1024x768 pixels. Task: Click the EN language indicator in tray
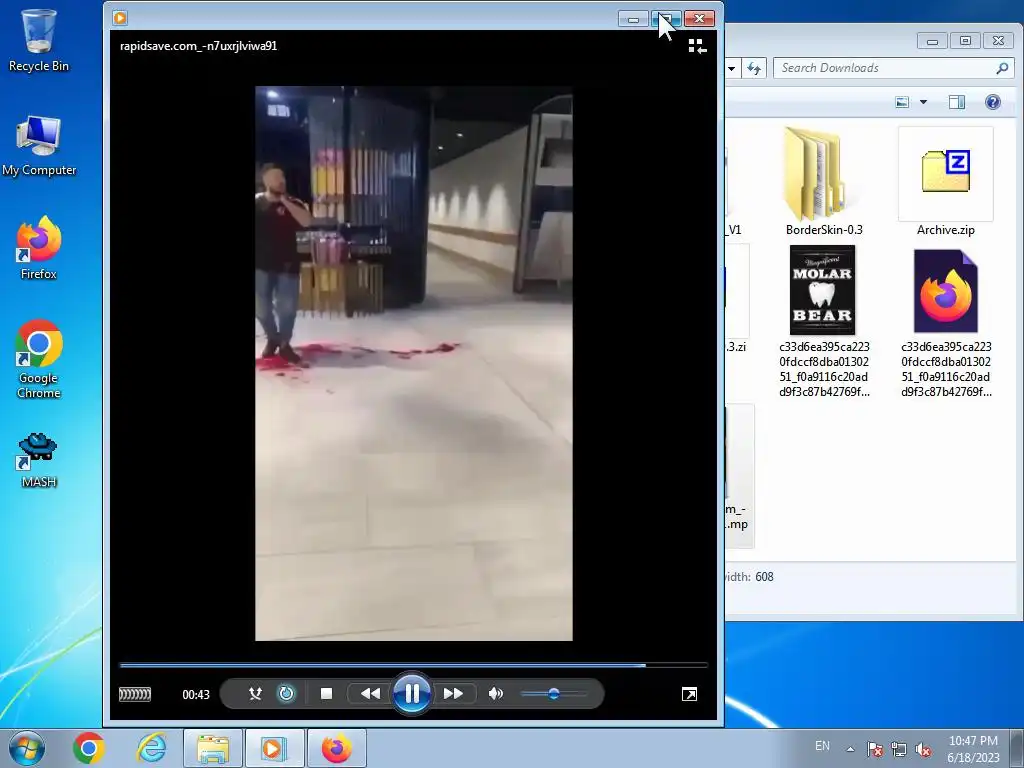click(822, 746)
